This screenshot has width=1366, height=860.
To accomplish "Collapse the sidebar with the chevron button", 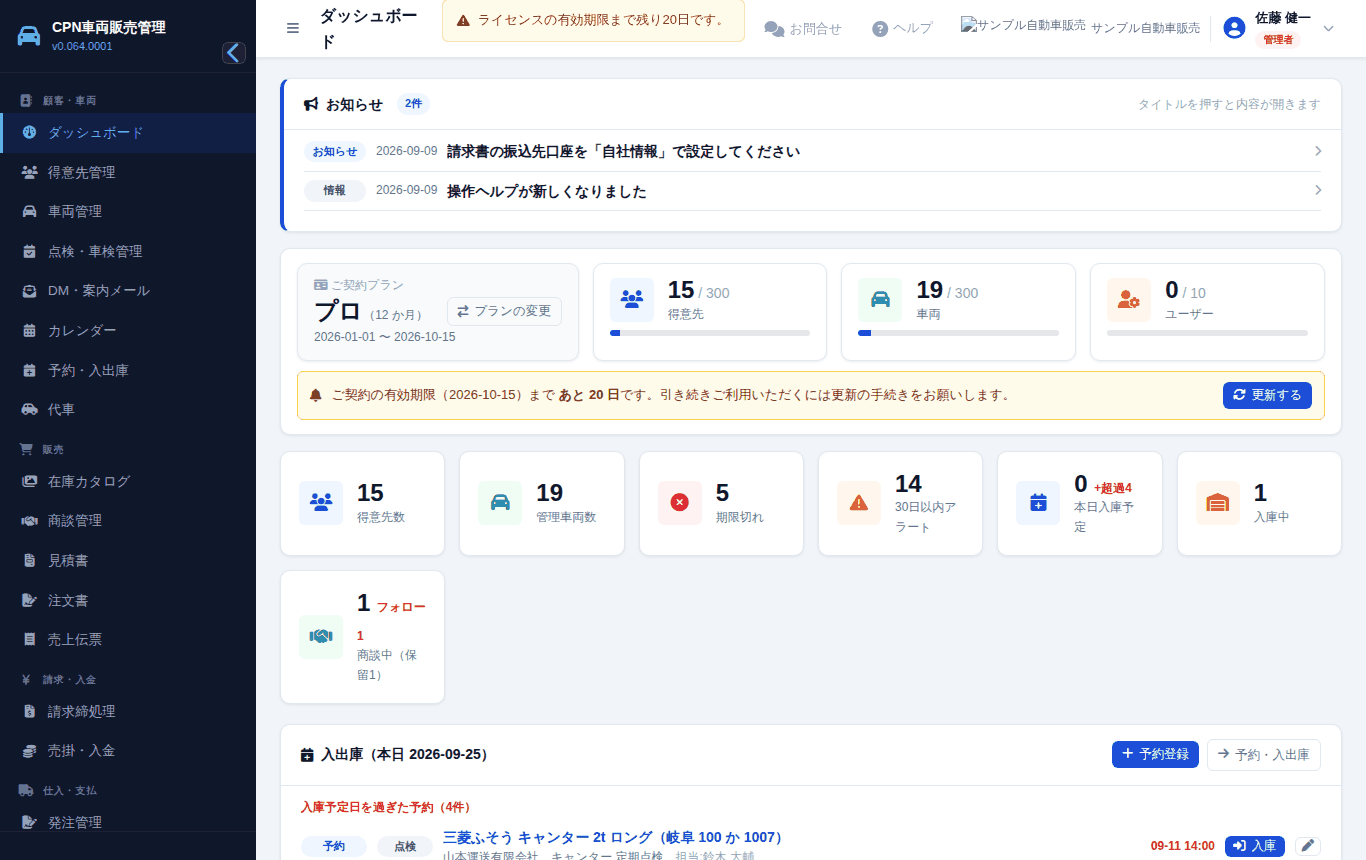I will 234,53.
